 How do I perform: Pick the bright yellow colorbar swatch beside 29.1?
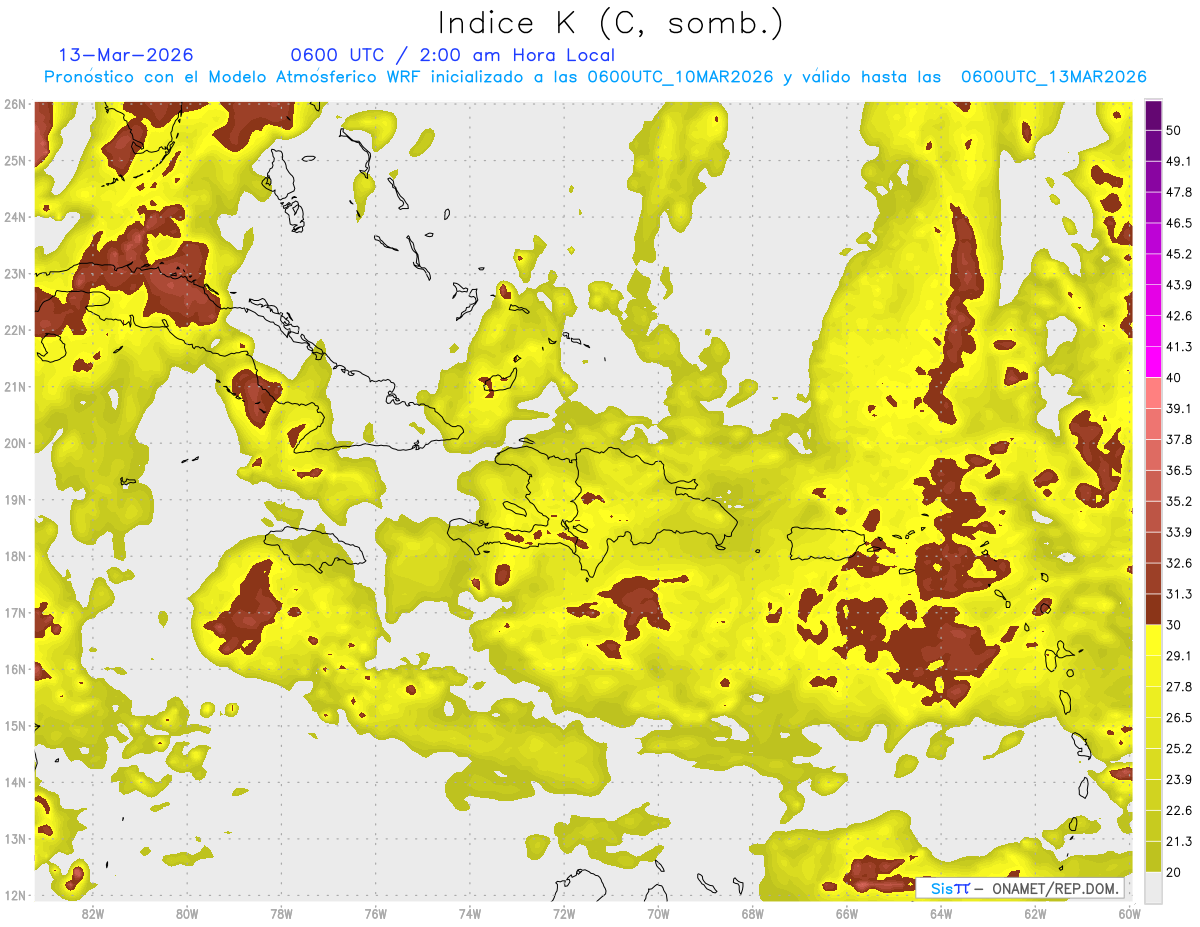coord(1153,641)
